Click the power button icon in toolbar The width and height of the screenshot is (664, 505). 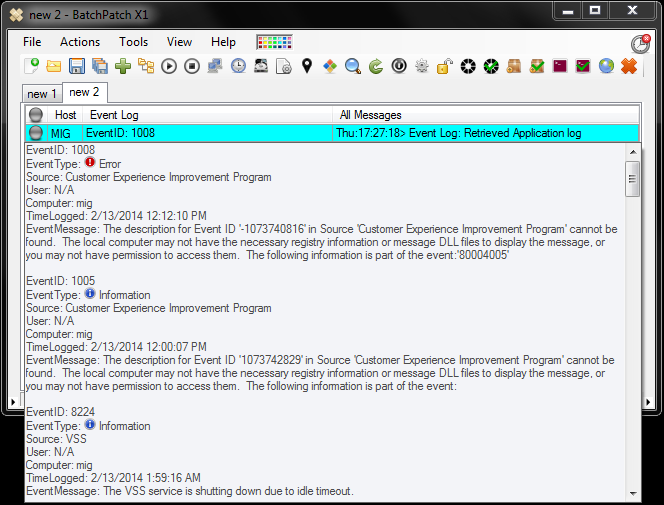399,67
